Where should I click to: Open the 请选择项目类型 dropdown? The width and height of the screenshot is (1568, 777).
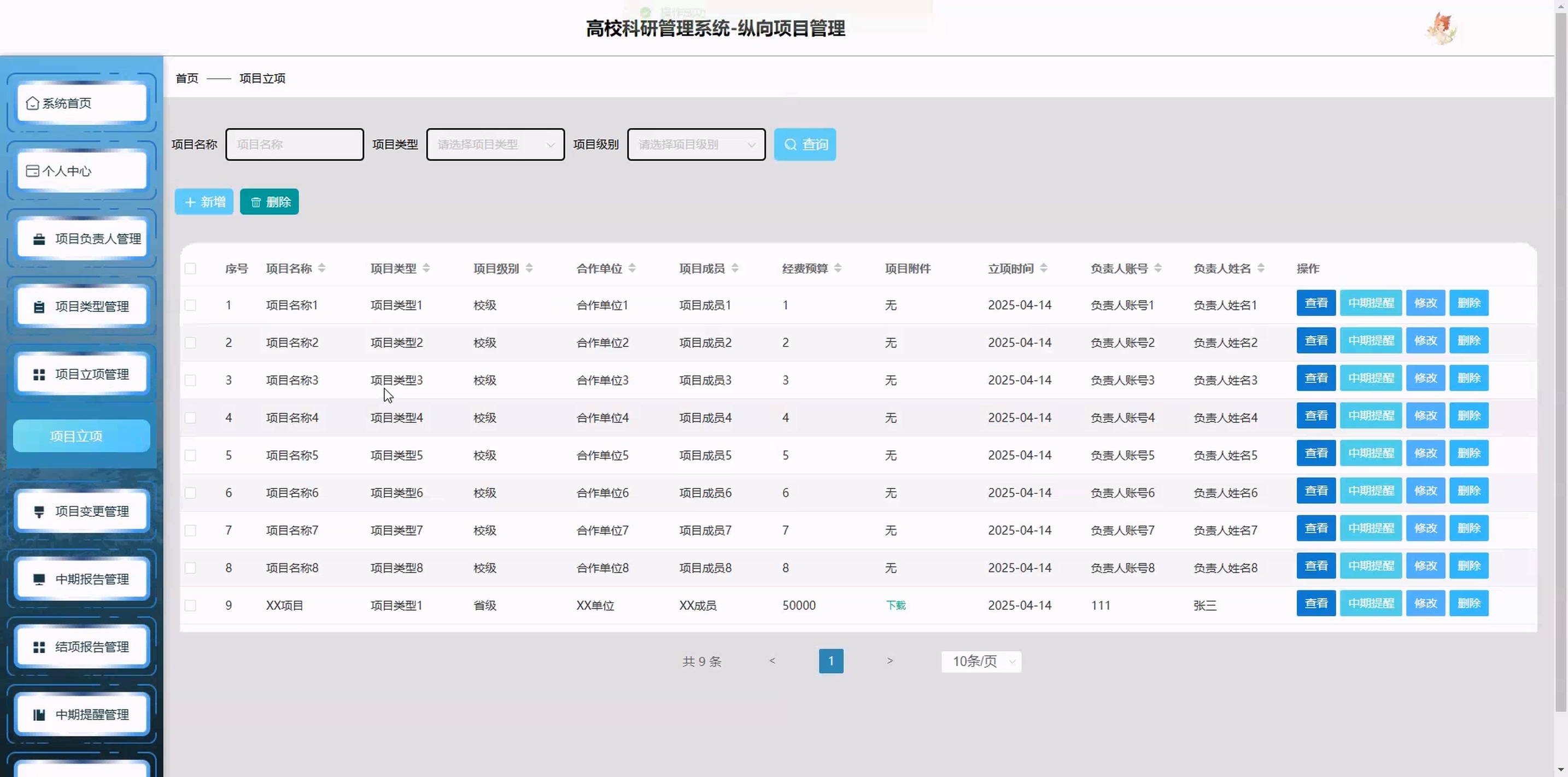pos(495,145)
